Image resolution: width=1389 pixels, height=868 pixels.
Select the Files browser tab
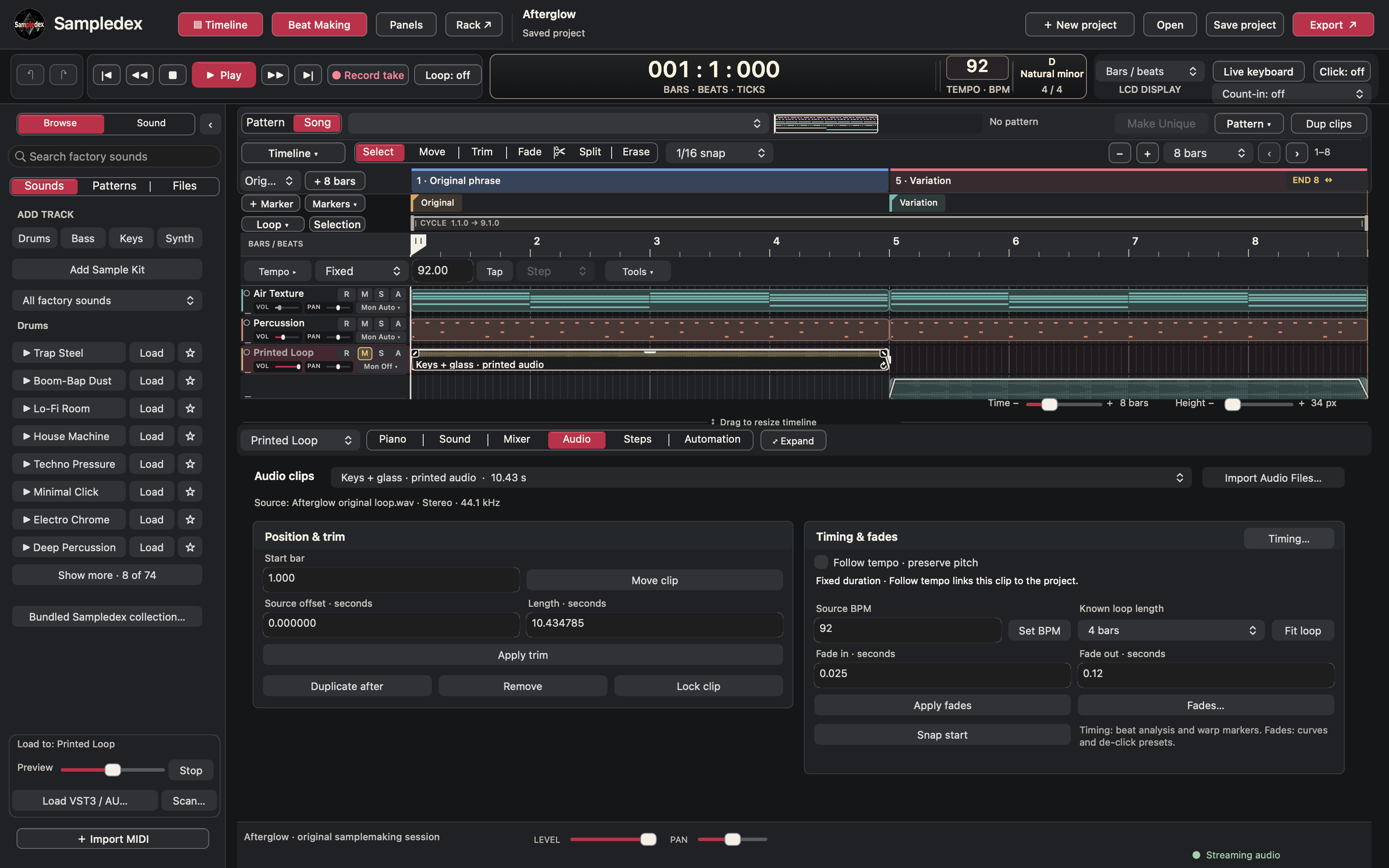click(184, 186)
